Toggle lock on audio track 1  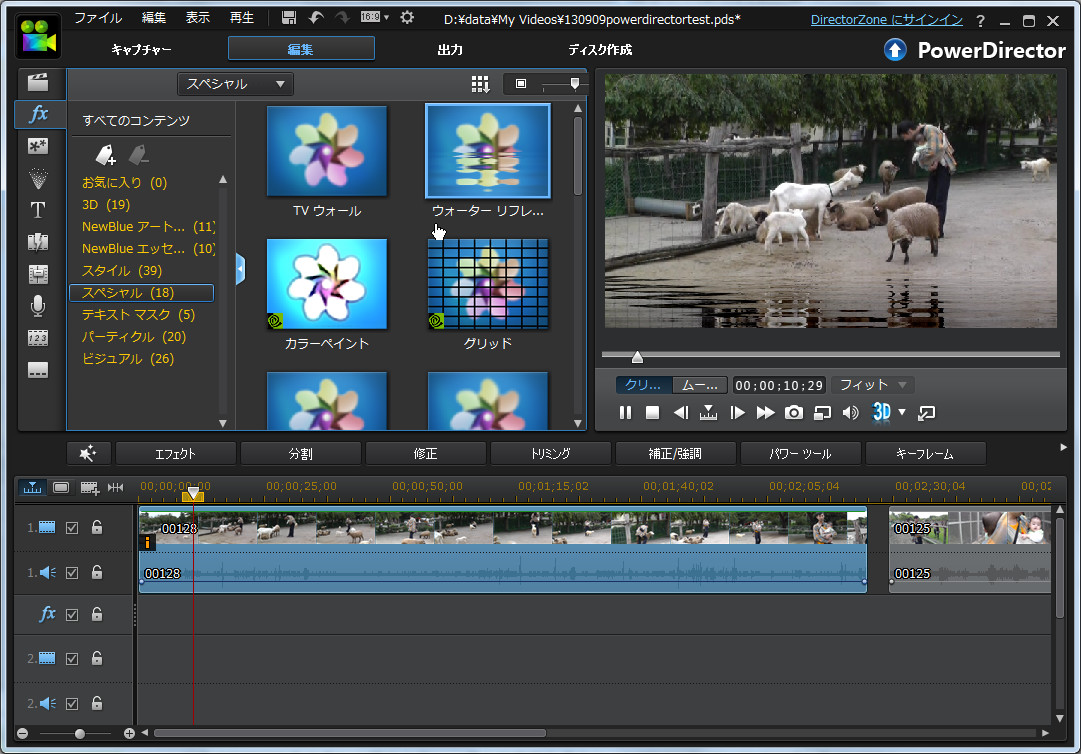click(x=97, y=572)
